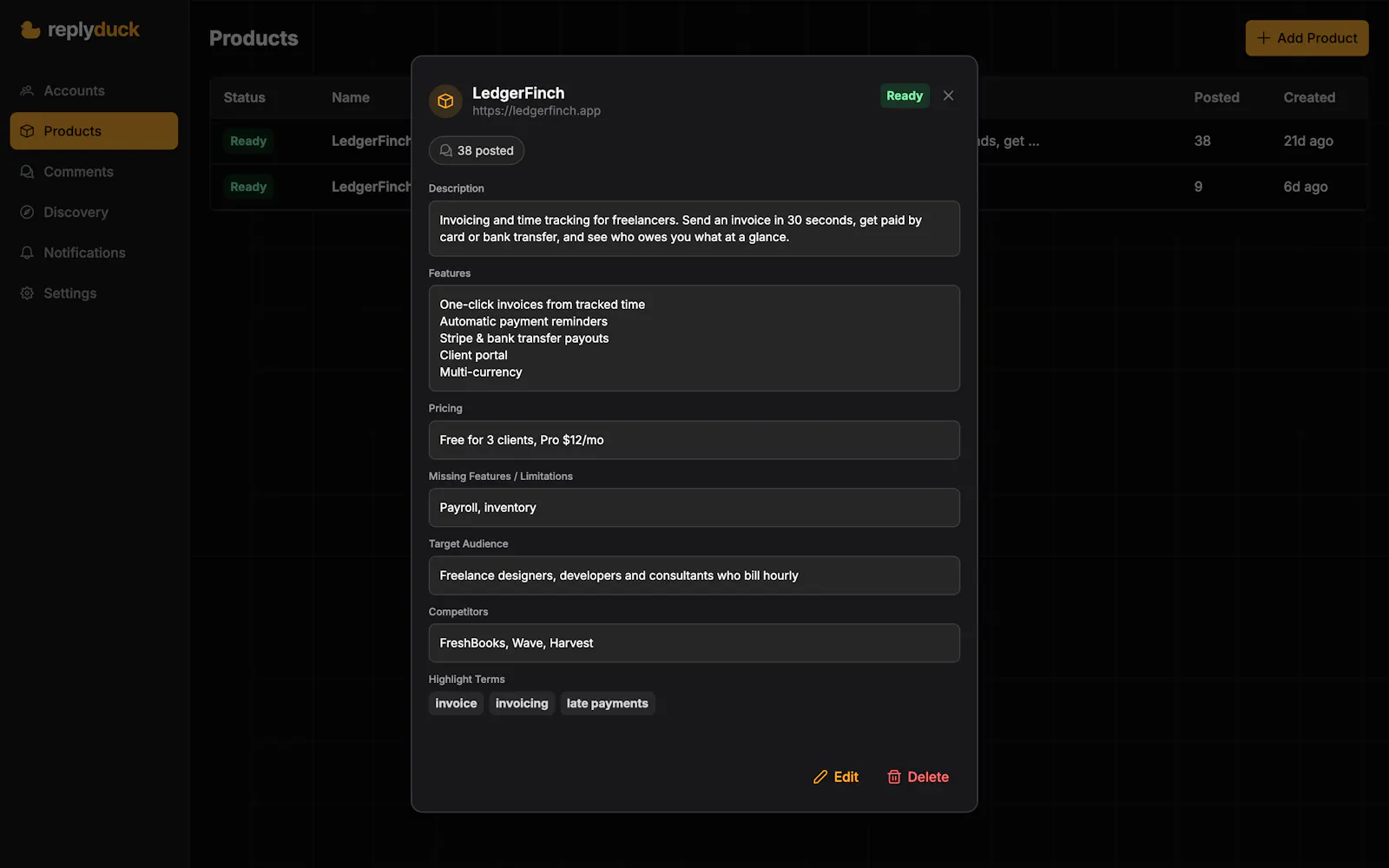
Task: Click the replyduck duck logo icon
Action: point(30,30)
